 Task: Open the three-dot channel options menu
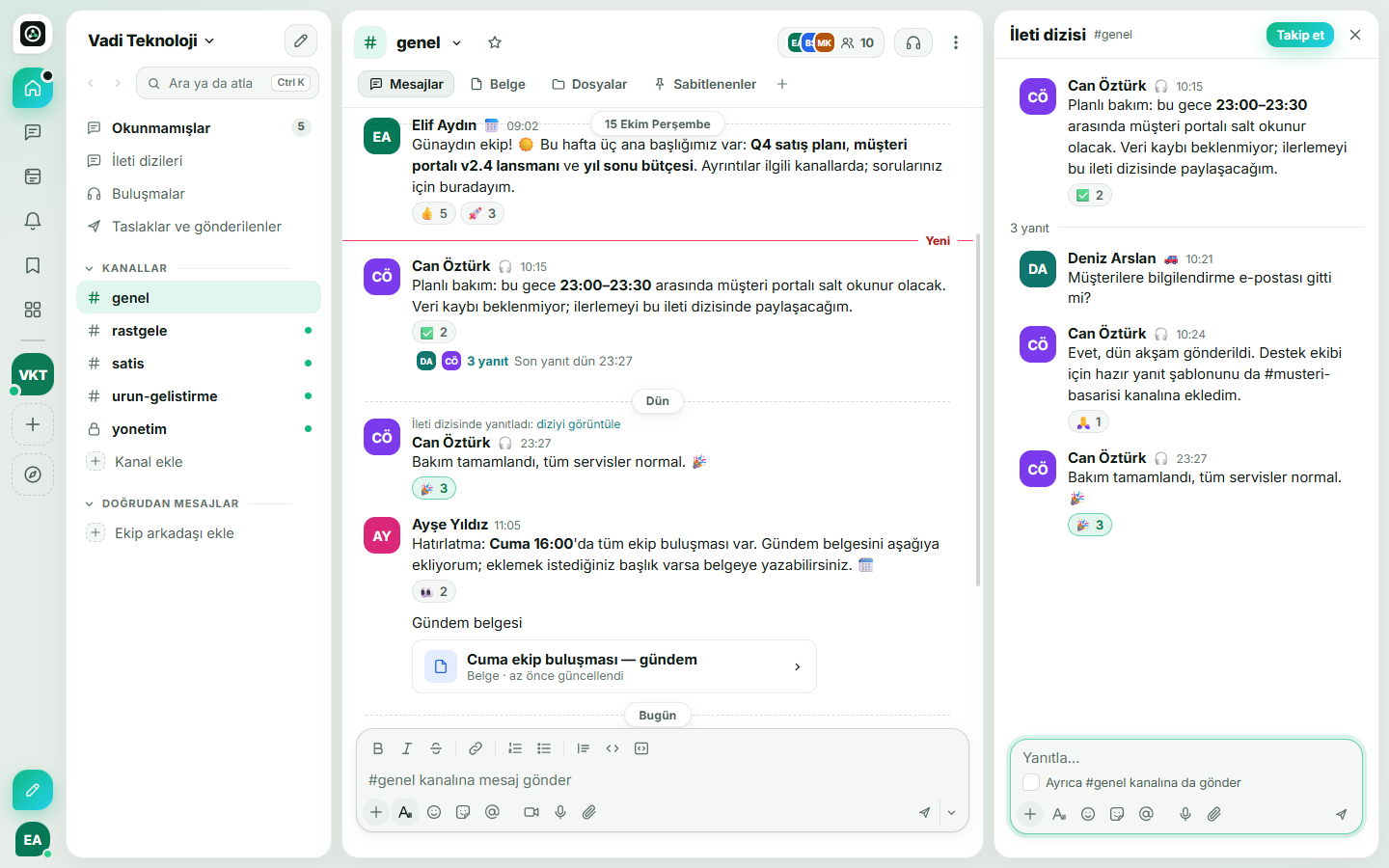click(x=956, y=42)
